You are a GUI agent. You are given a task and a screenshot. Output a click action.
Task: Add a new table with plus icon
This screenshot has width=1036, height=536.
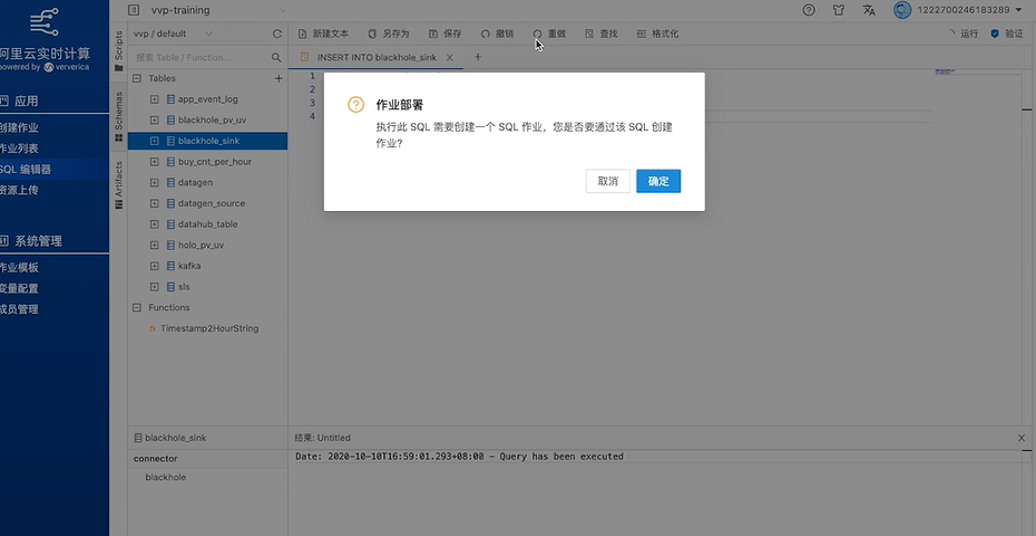pyautogui.click(x=278, y=78)
